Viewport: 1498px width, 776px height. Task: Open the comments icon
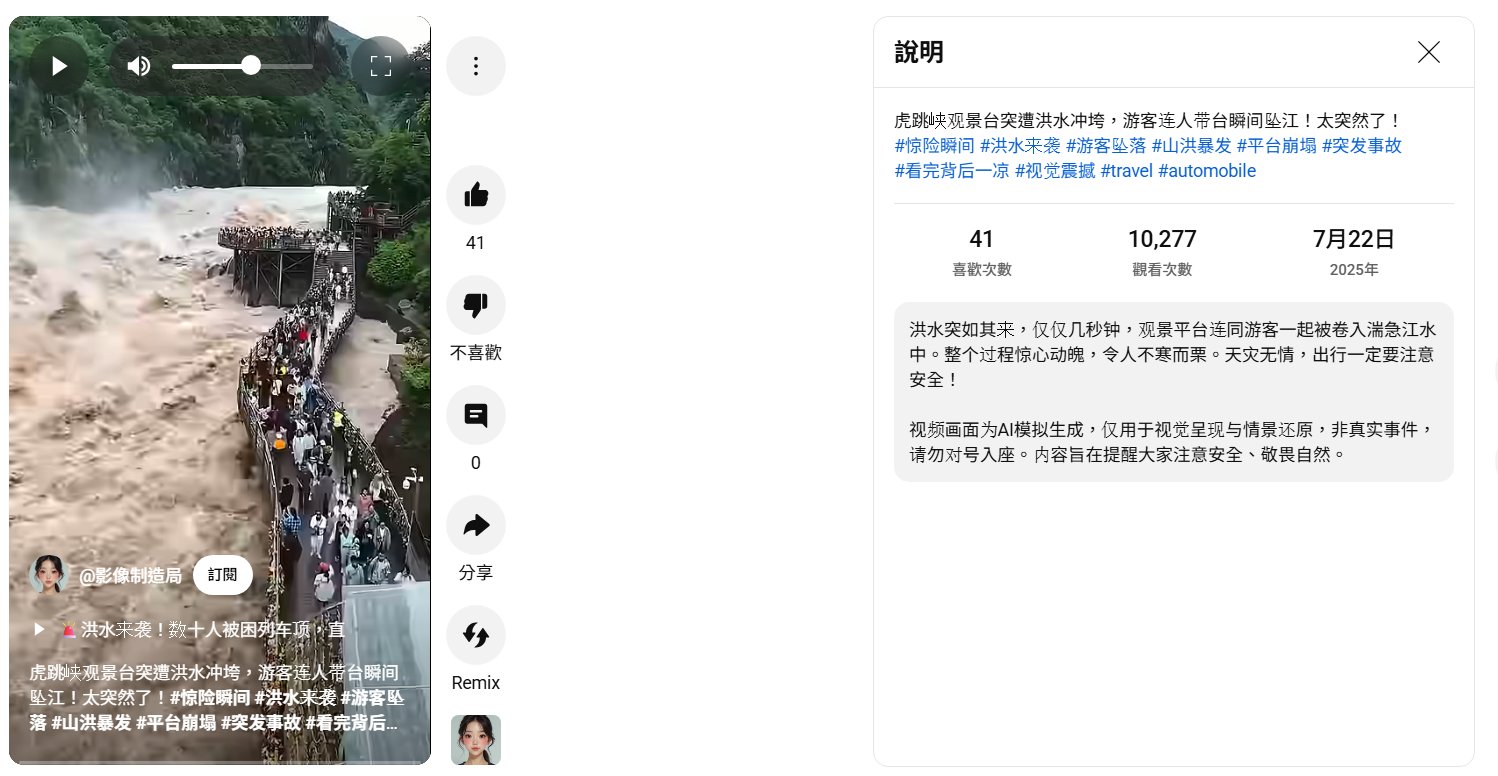476,415
